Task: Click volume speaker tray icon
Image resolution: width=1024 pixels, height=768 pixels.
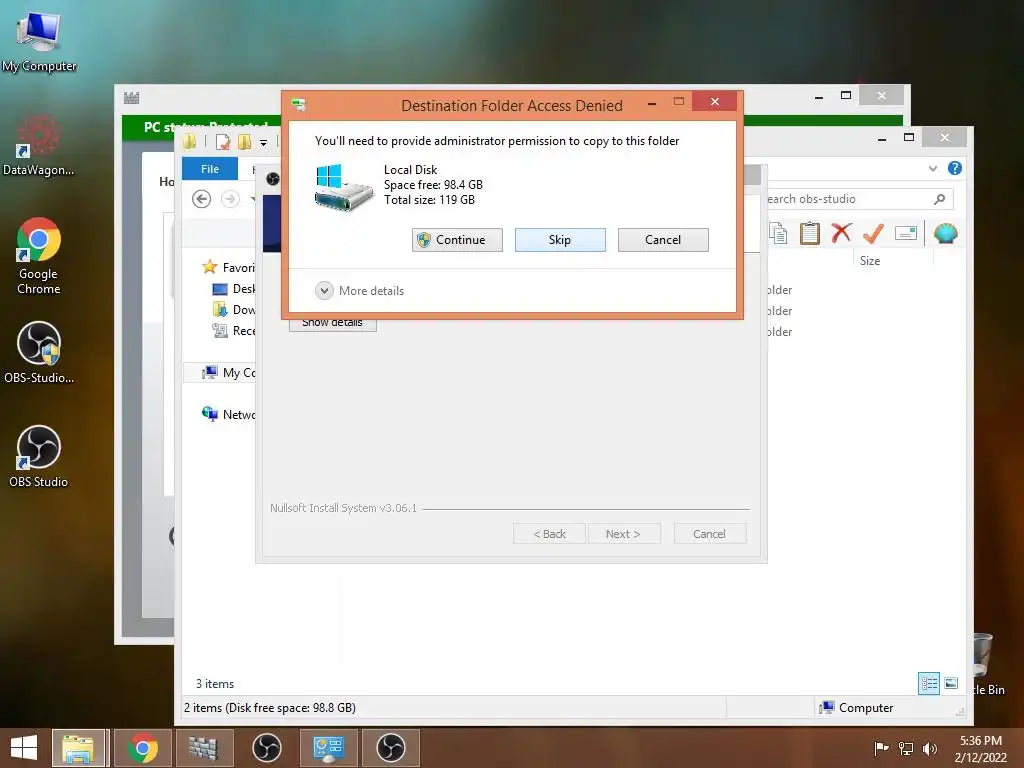Action: click(x=930, y=748)
